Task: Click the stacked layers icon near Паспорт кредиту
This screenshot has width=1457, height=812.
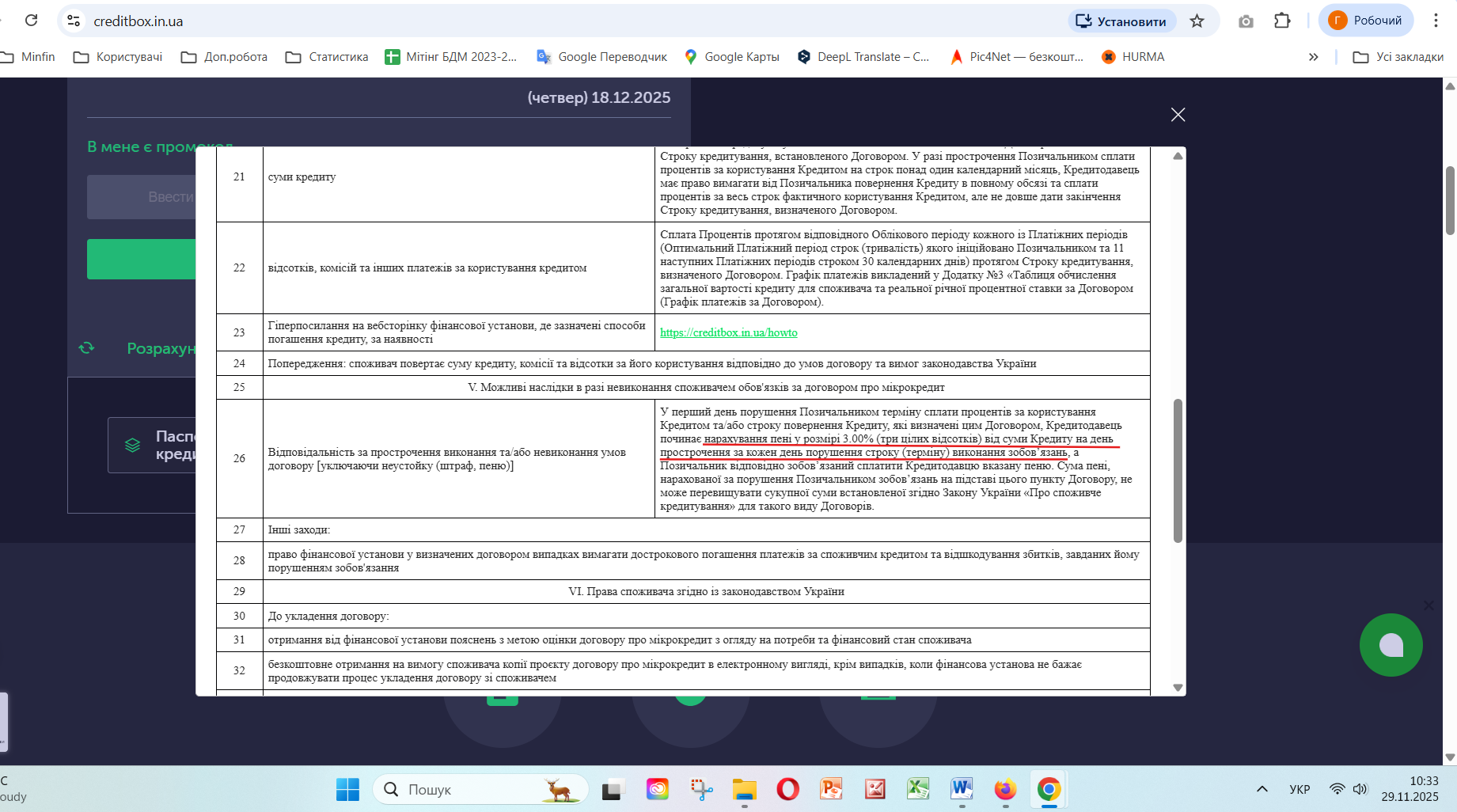Action: tap(133, 445)
